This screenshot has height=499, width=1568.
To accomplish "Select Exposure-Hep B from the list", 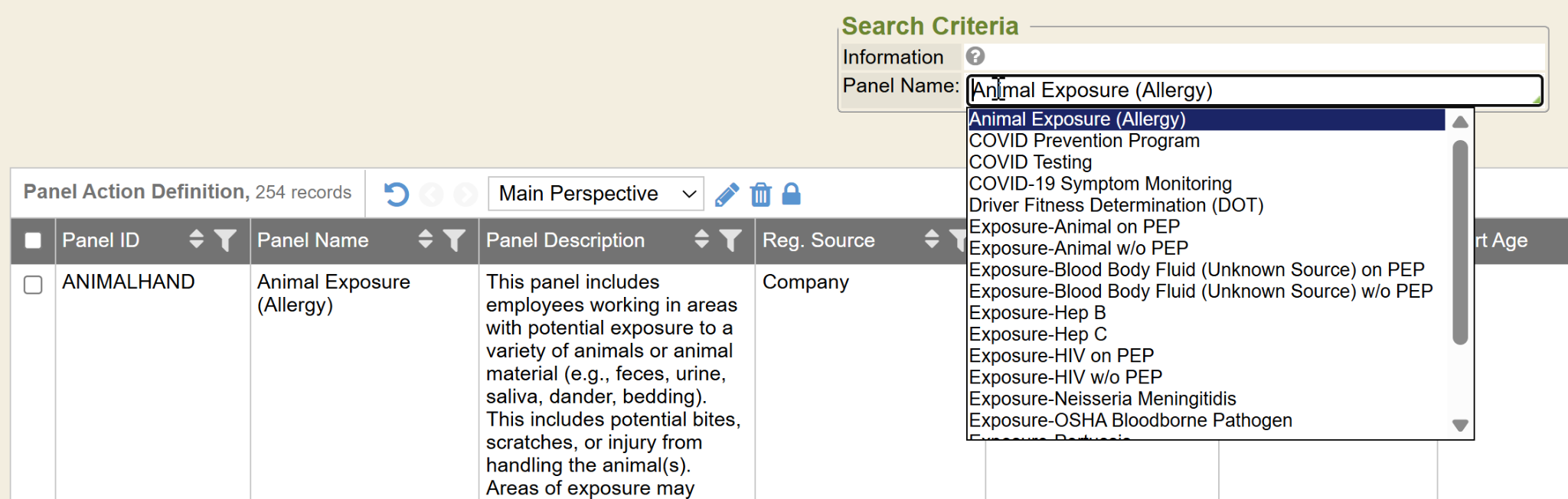I will pos(1037,313).
